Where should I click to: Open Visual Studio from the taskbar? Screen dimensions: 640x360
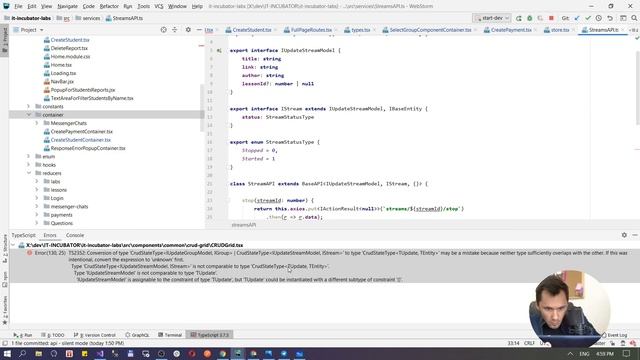[100, 354]
